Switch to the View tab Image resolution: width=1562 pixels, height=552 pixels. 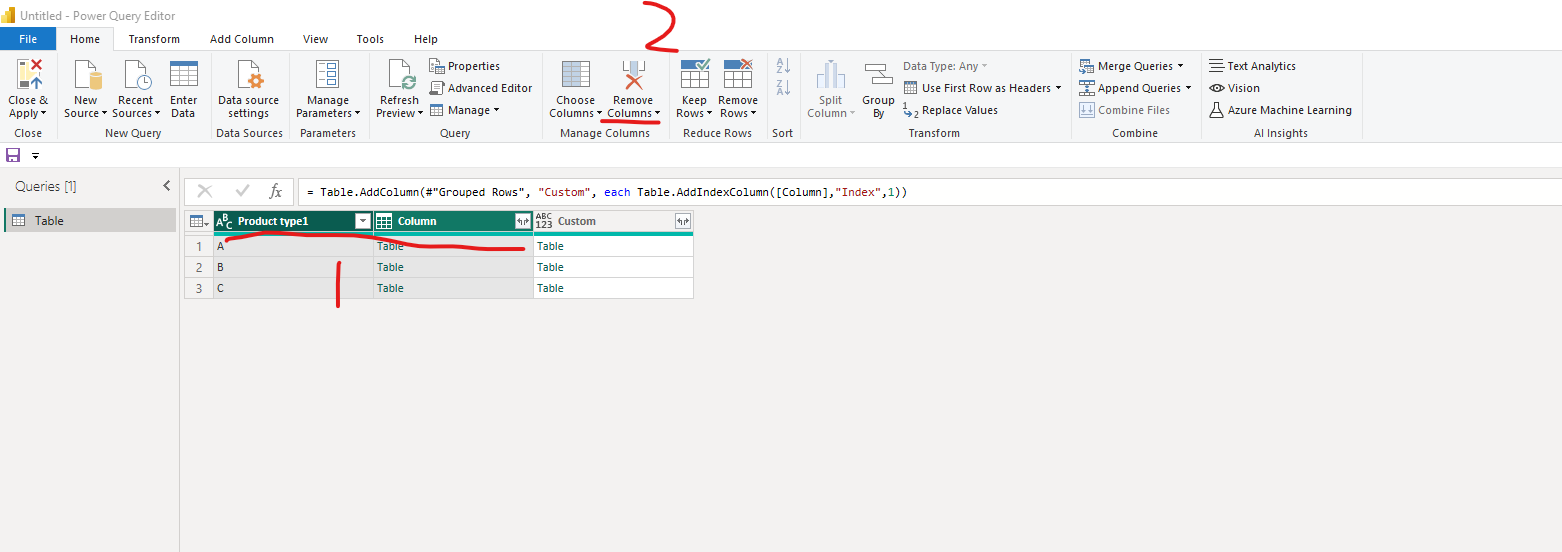coord(315,39)
